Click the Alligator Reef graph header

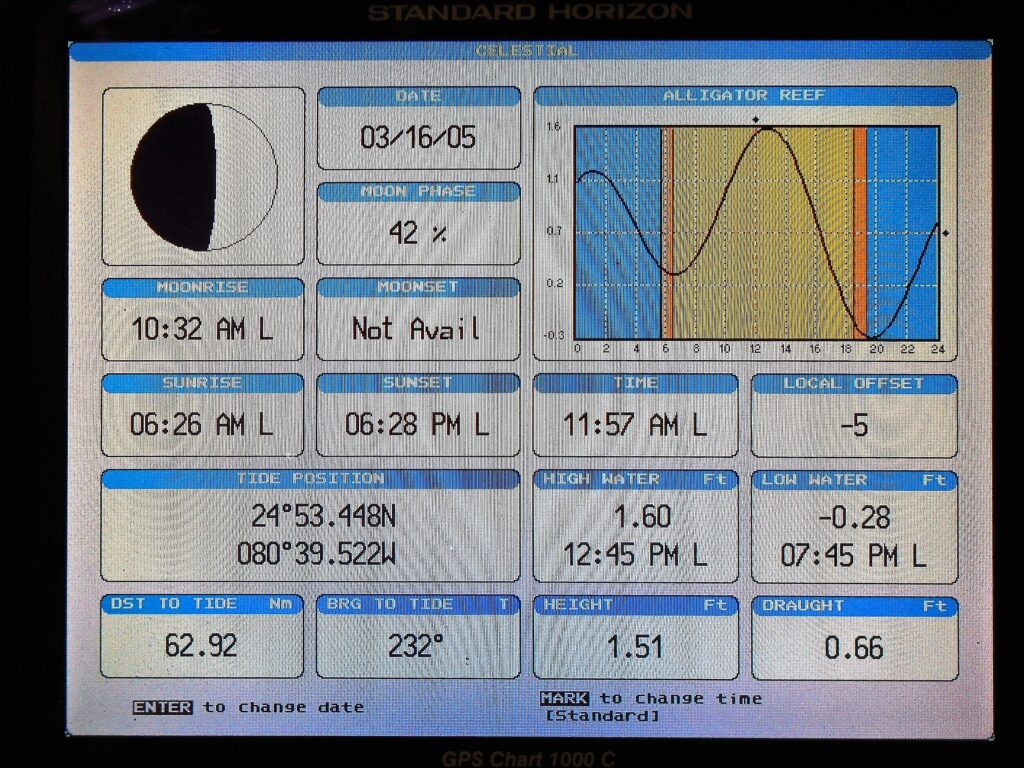pos(744,96)
